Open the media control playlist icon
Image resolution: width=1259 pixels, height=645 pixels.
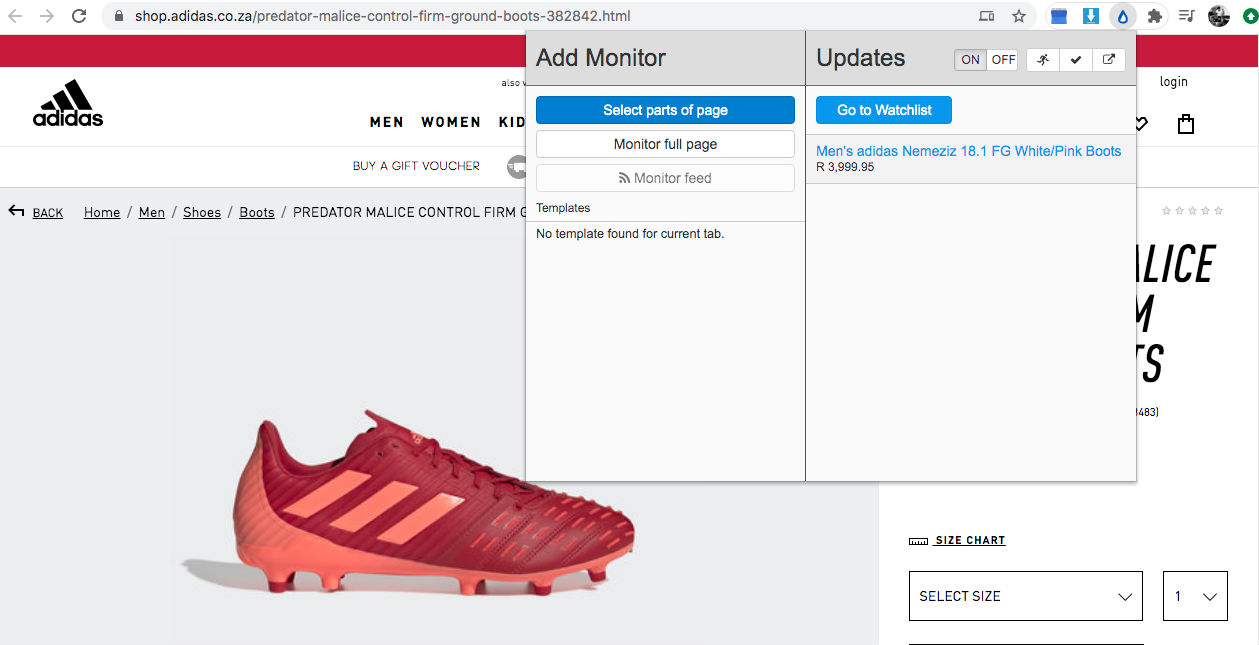click(1187, 16)
